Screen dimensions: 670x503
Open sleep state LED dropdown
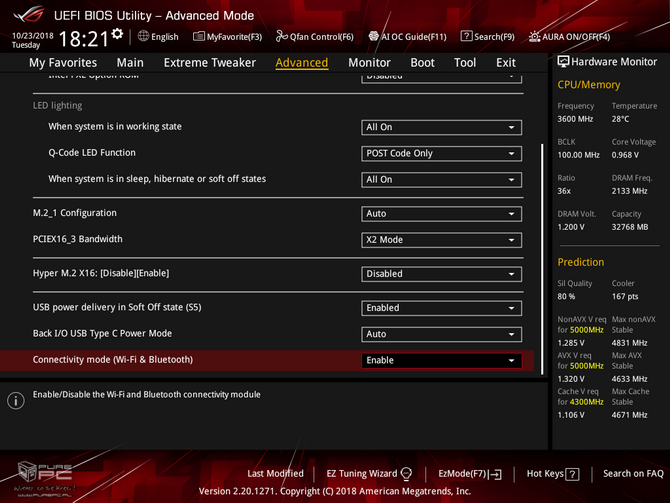pyautogui.click(x=441, y=179)
